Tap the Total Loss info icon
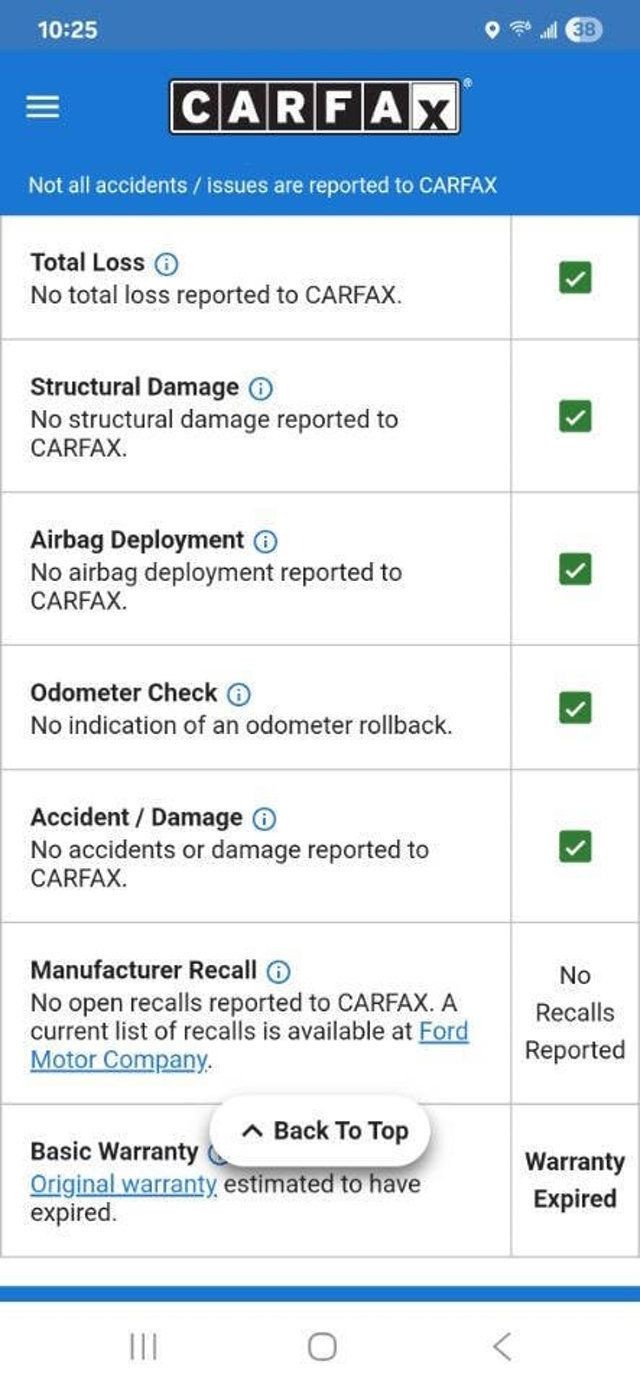The image size is (640, 1387). point(166,264)
